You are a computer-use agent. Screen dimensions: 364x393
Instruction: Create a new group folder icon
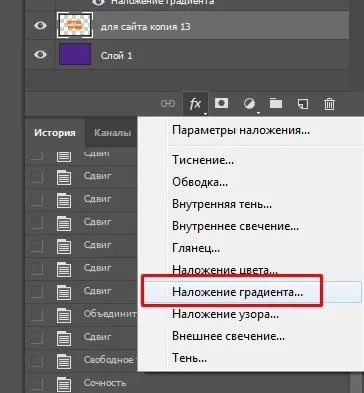(x=276, y=104)
